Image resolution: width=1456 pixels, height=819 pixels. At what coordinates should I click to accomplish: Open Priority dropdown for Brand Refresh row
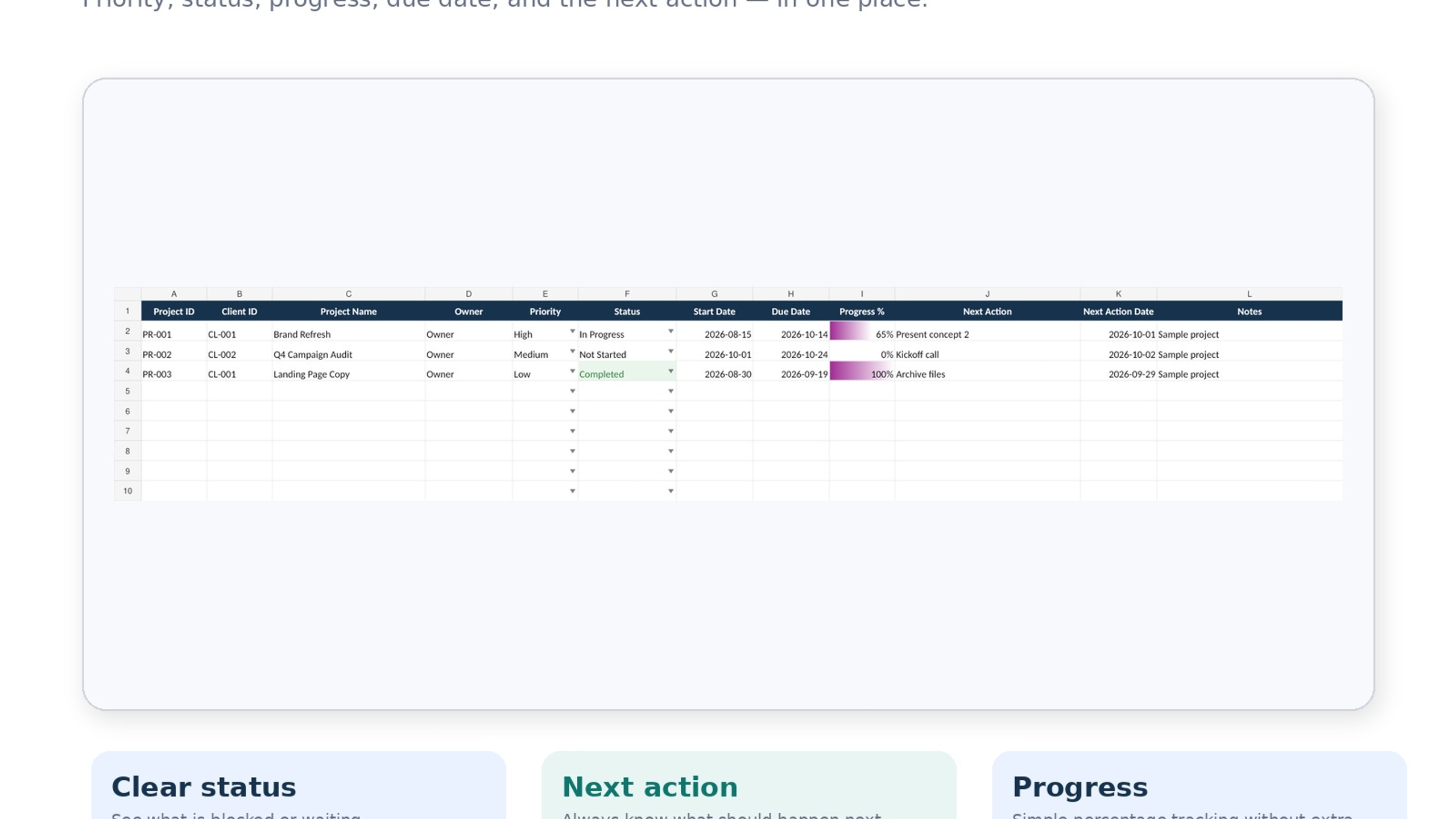click(x=572, y=331)
